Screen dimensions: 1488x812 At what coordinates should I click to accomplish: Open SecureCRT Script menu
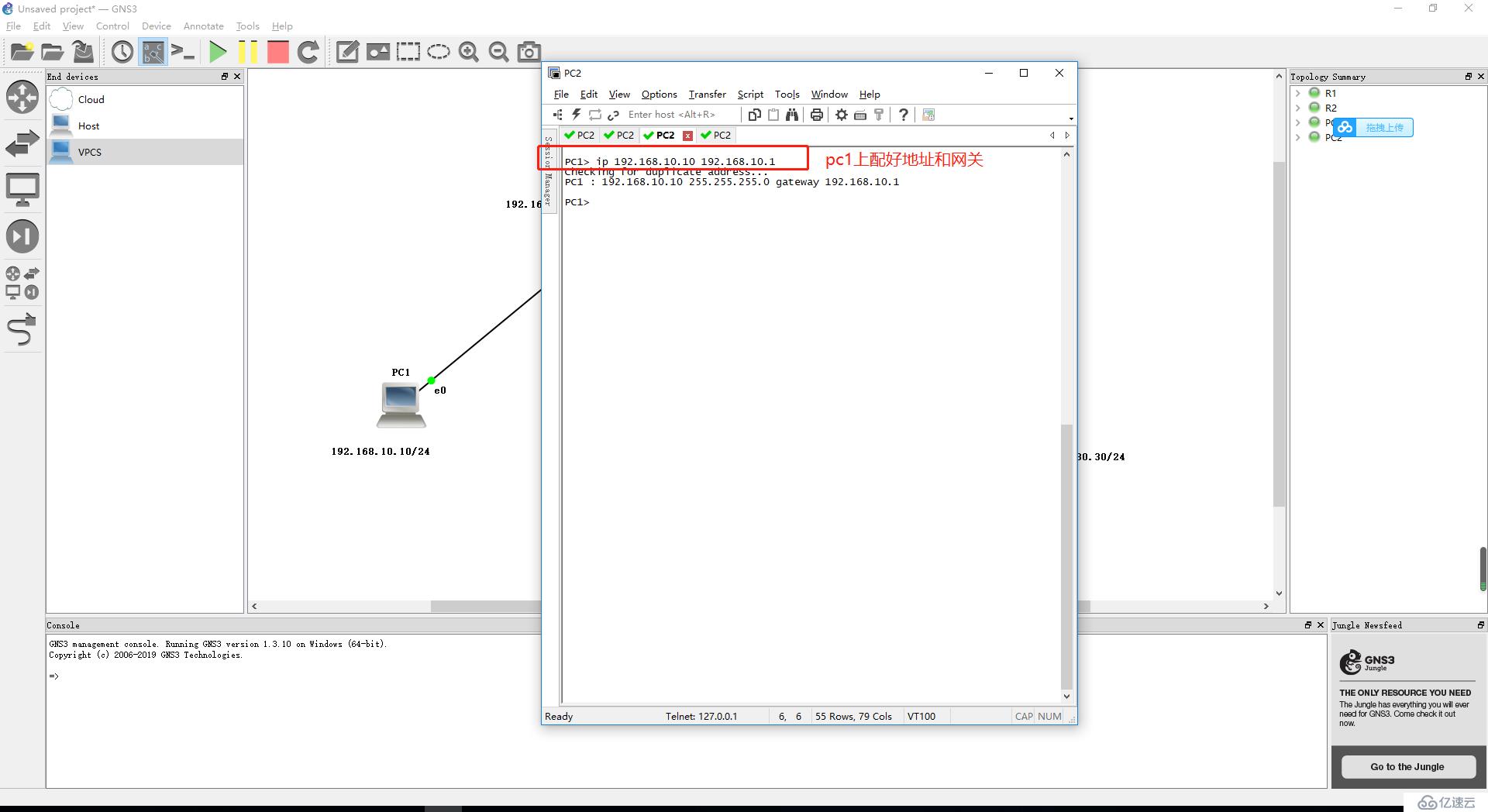(749, 94)
